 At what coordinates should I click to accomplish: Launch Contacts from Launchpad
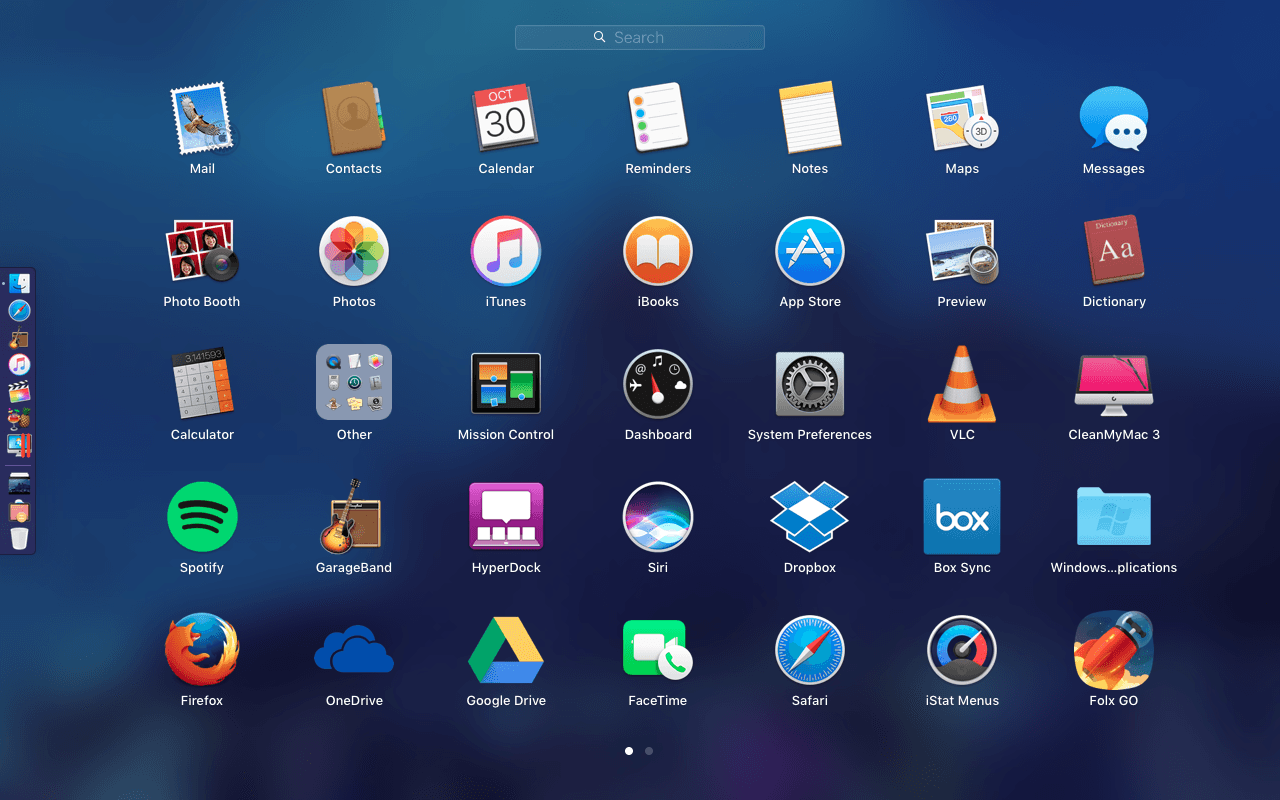tap(354, 119)
